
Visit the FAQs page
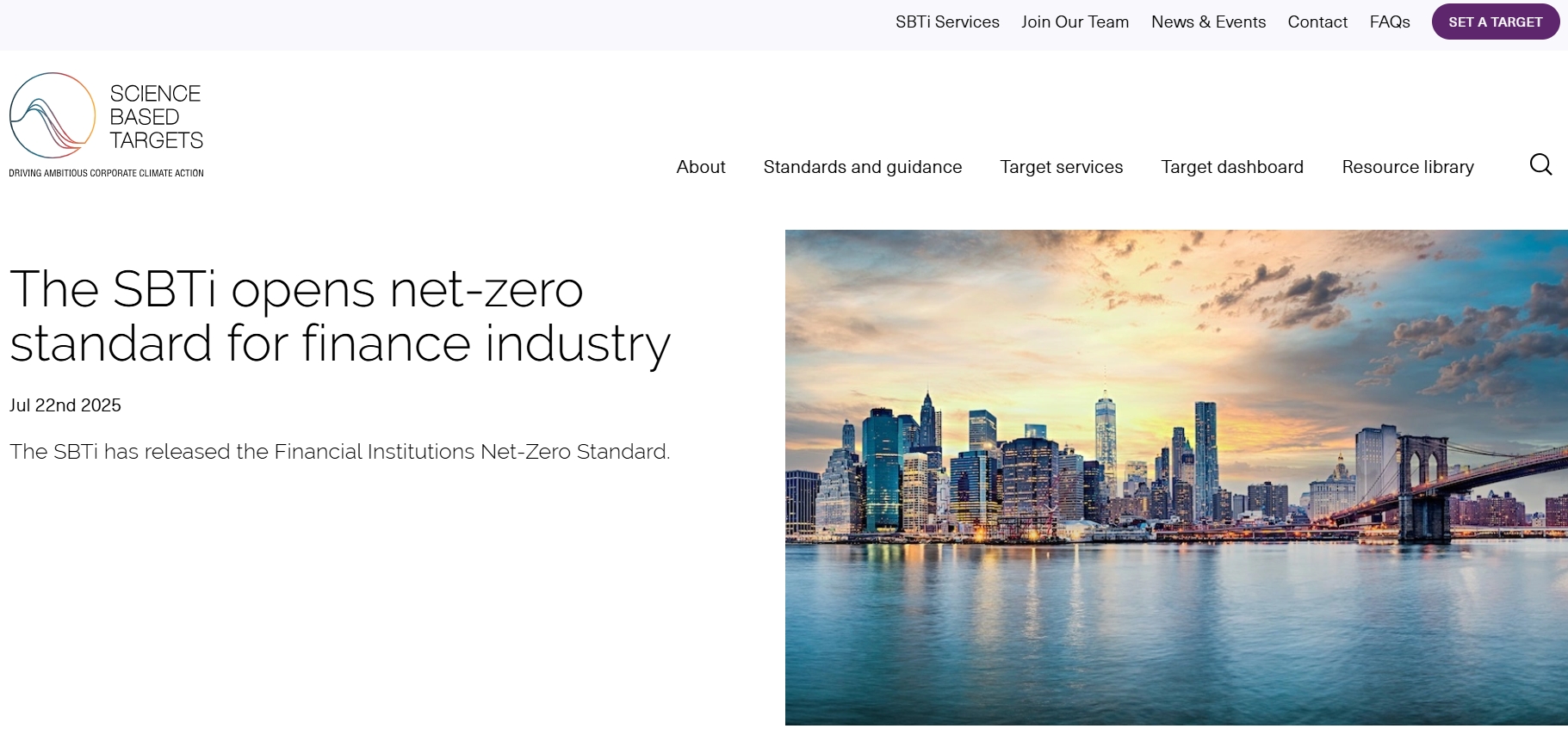pyautogui.click(x=1390, y=22)
